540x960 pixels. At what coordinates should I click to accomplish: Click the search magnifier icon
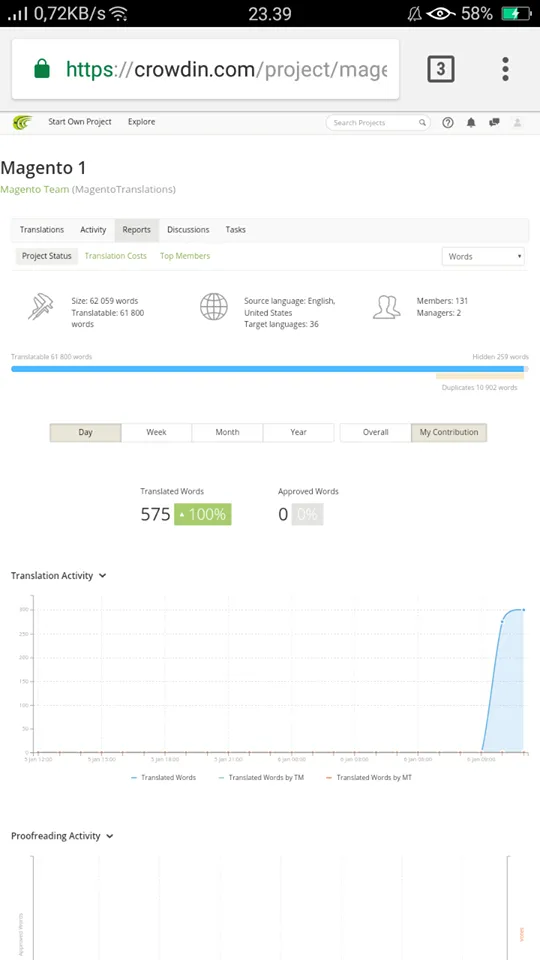pyautogui.click(x=422, y=122)
